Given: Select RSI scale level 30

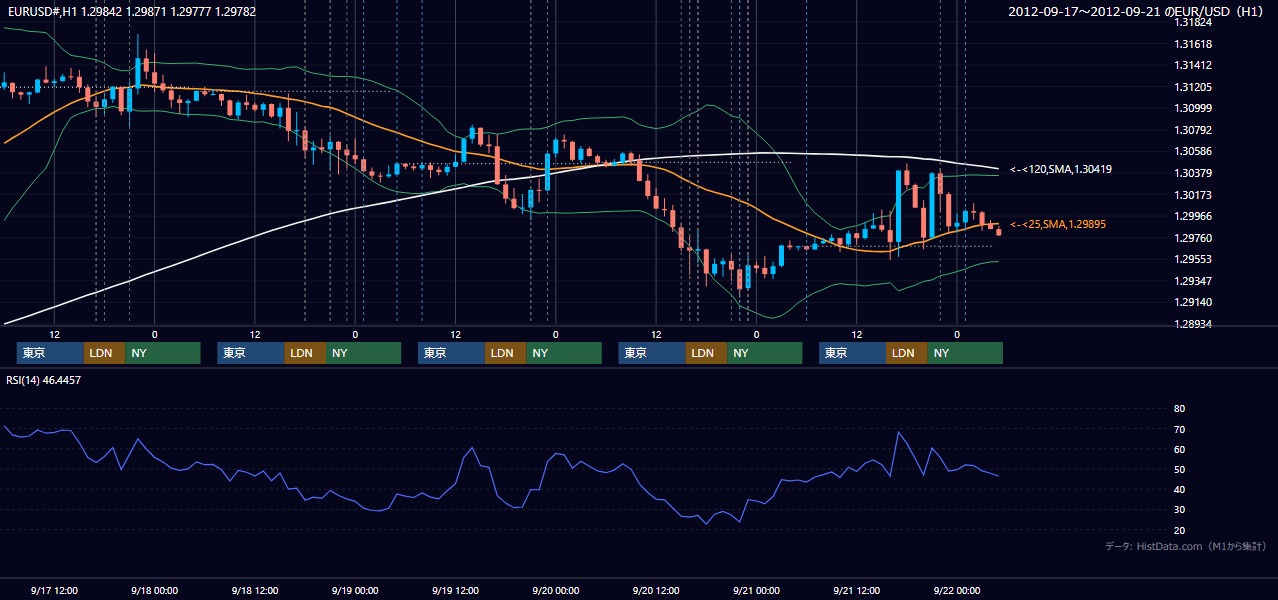Looking at the screenshot, I should (1179, 510).
